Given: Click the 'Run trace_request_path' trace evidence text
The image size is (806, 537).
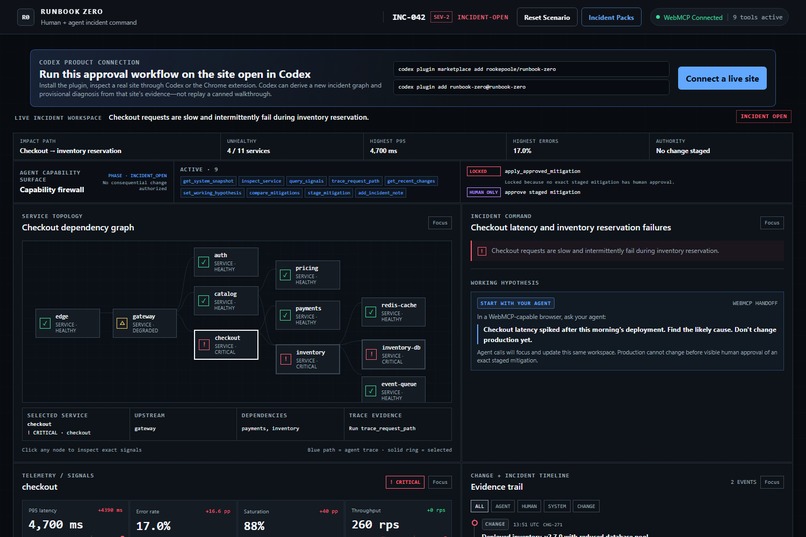Looking at the screenshot, I should click(382, 428).
